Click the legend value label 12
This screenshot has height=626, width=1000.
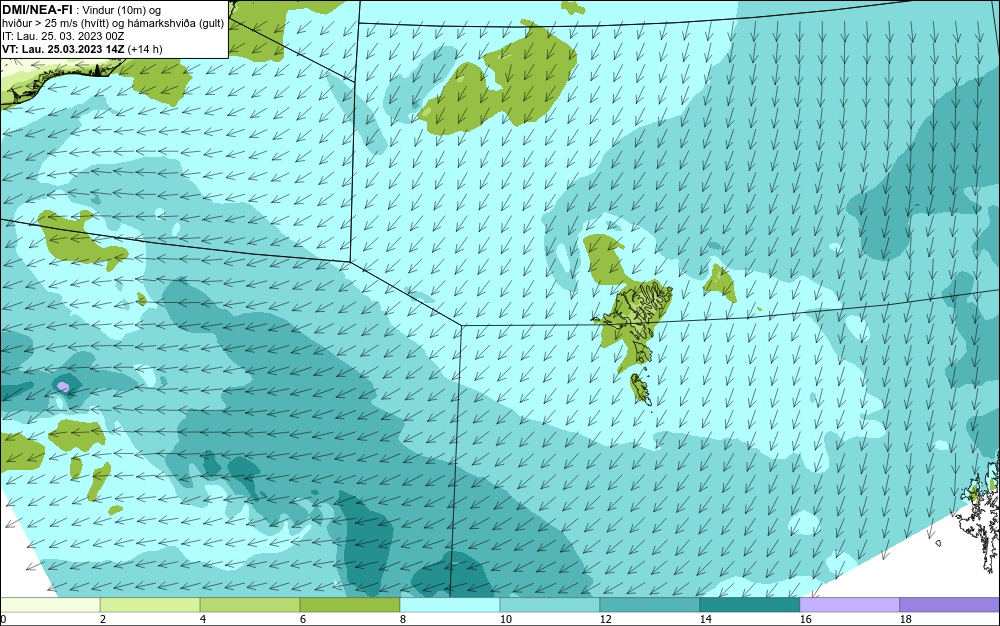click(x=605, y=619)
